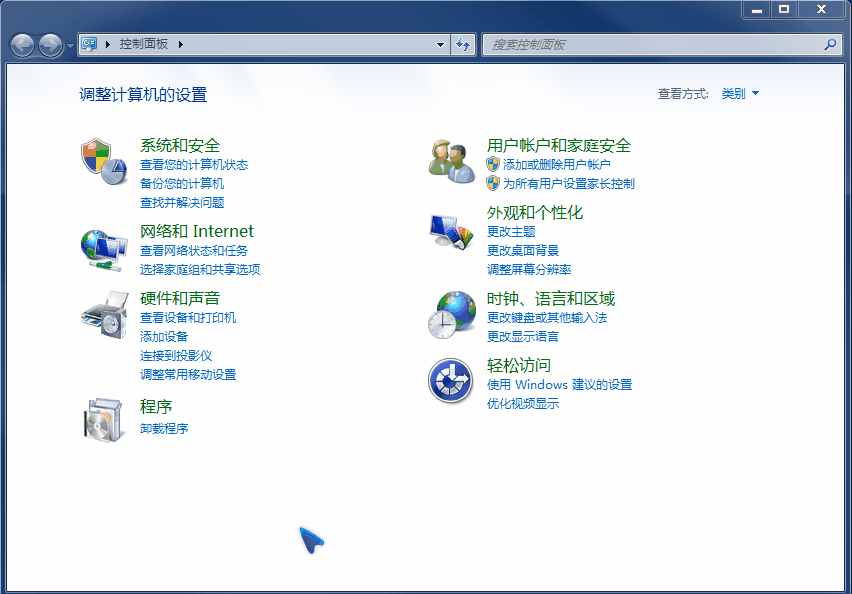The image size is (852, 594).
Task: Click 更改显示语言 link
Action: click(x=523, y=336)
